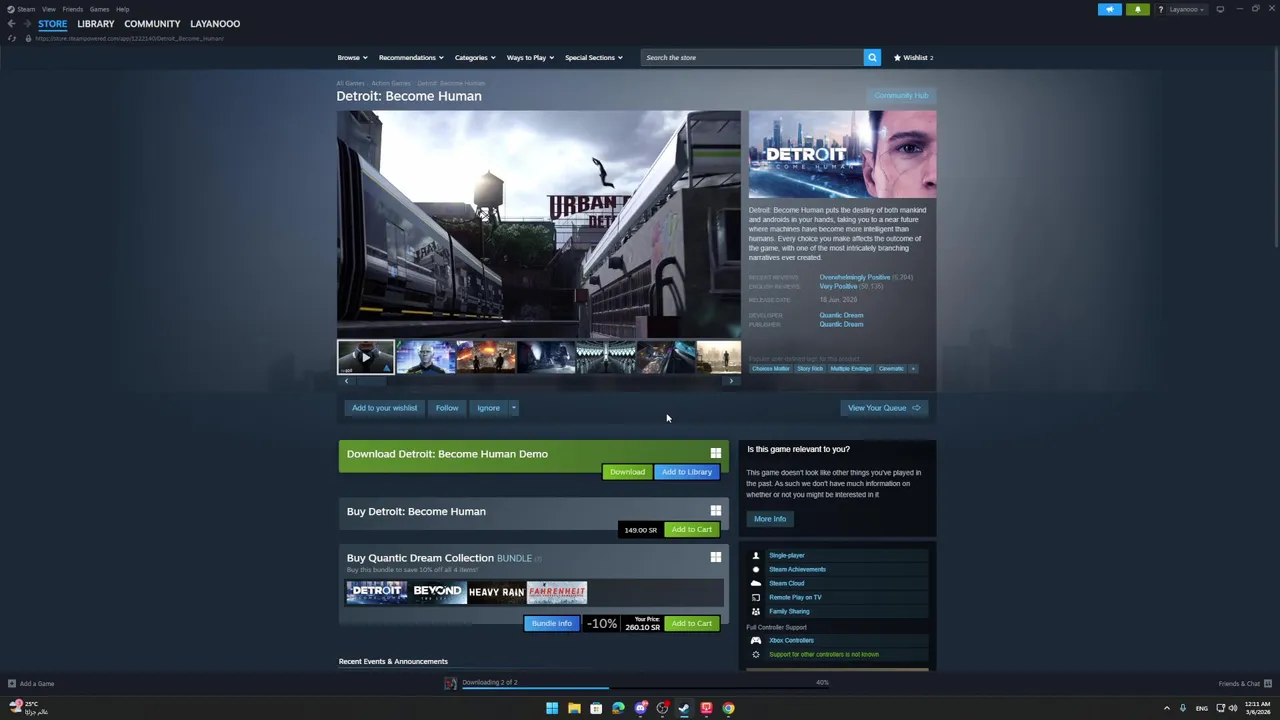Viewport: 1280px width, 720px height.
Task: Expand the Categories dropdown
Action: [x=474, y=57]
